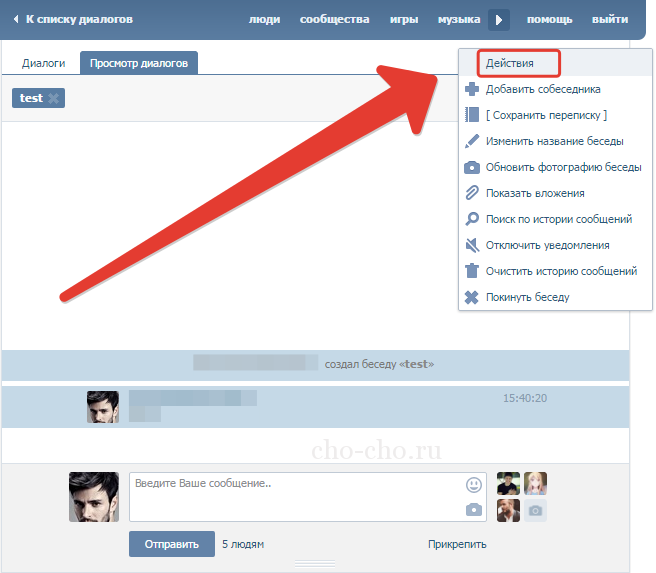This screenshot has width=656, height=573.
Task: Open the Прикрепить attach menu
Action: click(457, 544)
